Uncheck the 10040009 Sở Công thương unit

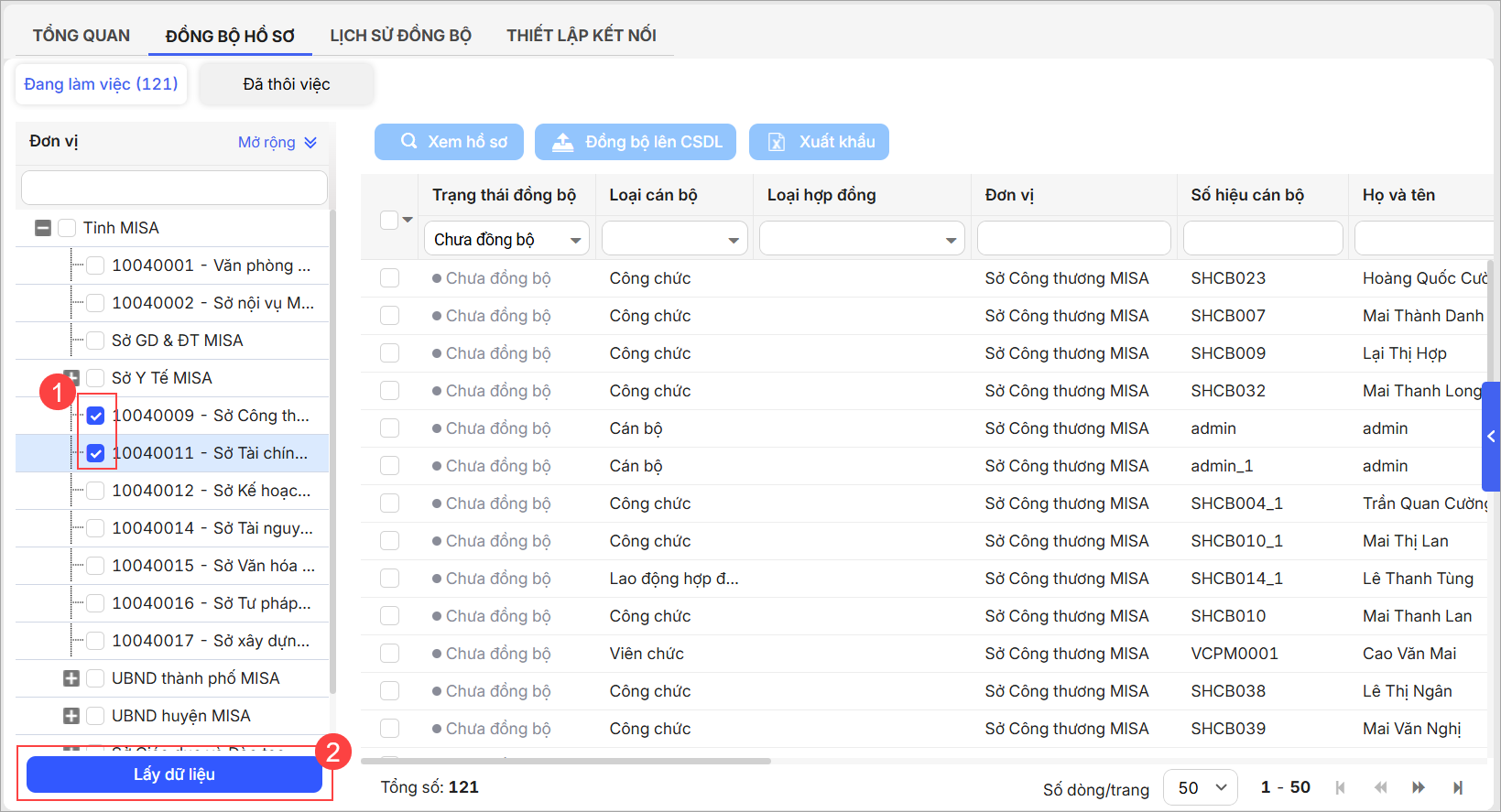[95, 416]
